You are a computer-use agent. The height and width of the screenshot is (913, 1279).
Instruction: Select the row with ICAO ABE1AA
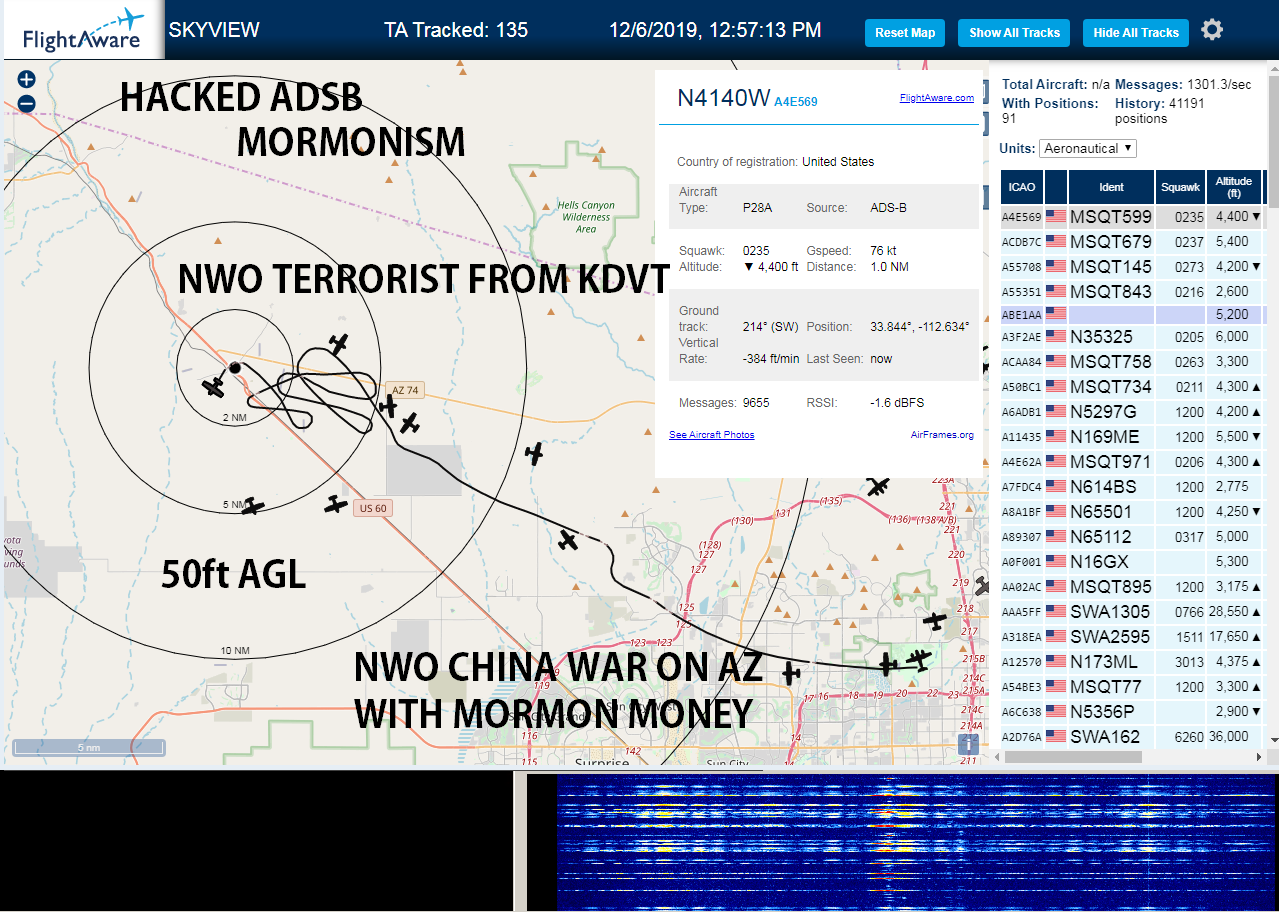pos(1132,313)
